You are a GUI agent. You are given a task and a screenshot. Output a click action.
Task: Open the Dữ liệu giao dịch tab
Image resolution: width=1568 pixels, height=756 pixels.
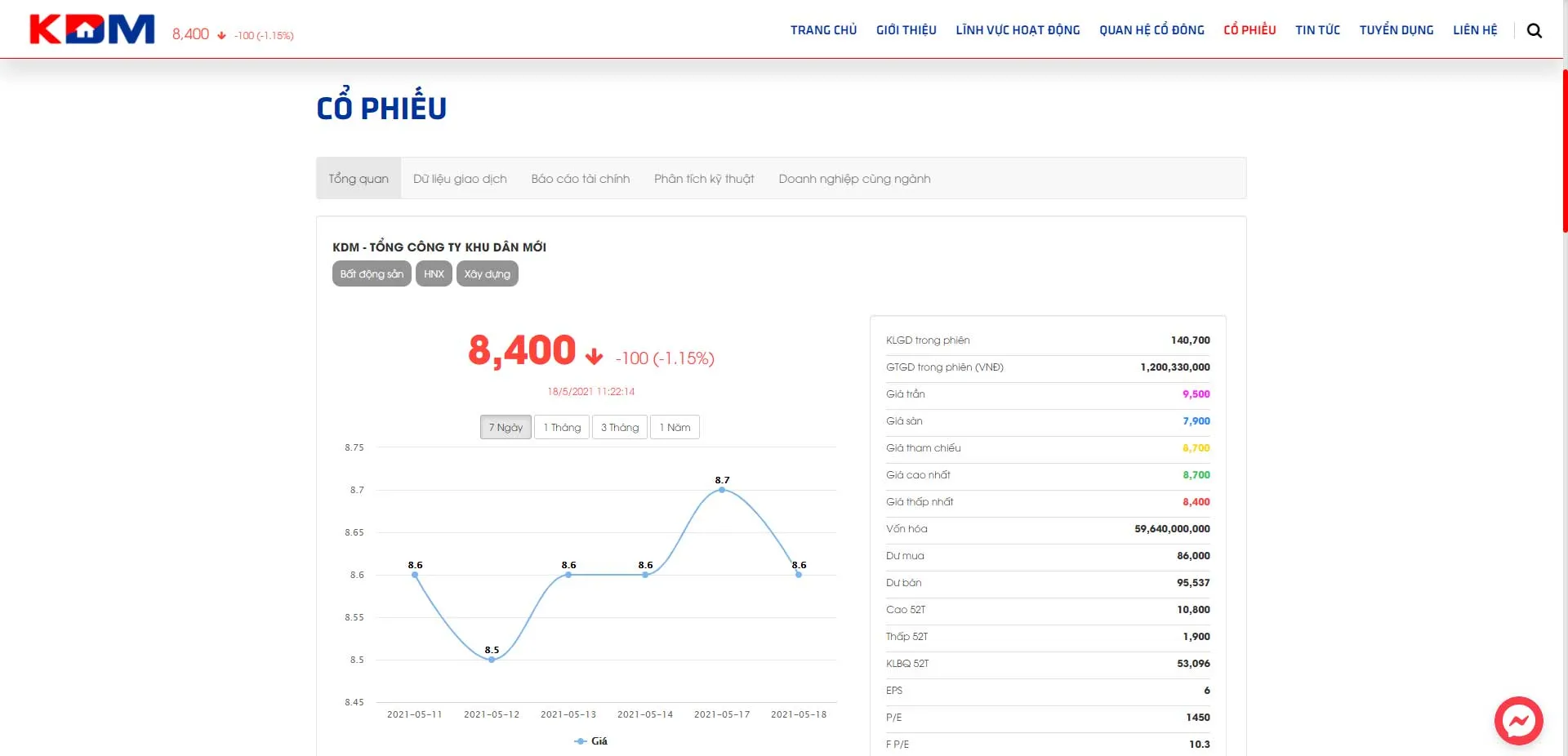460,179
